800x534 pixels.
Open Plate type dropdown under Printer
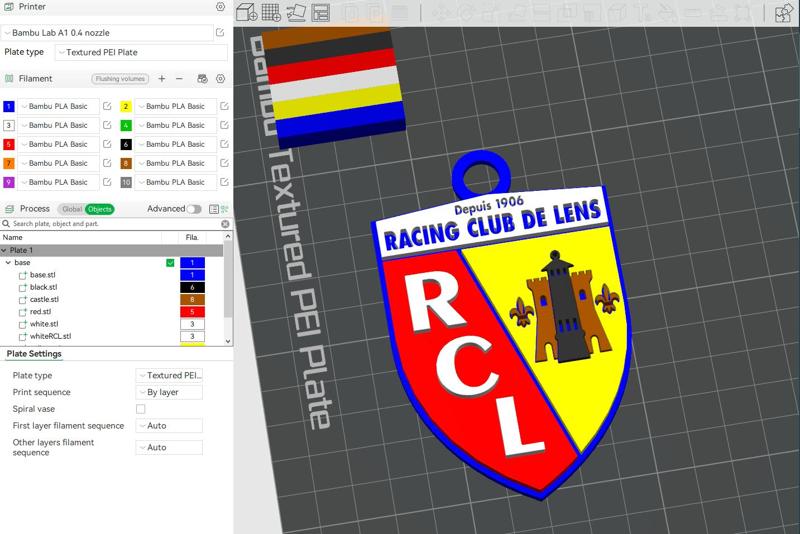click(141, 52)
